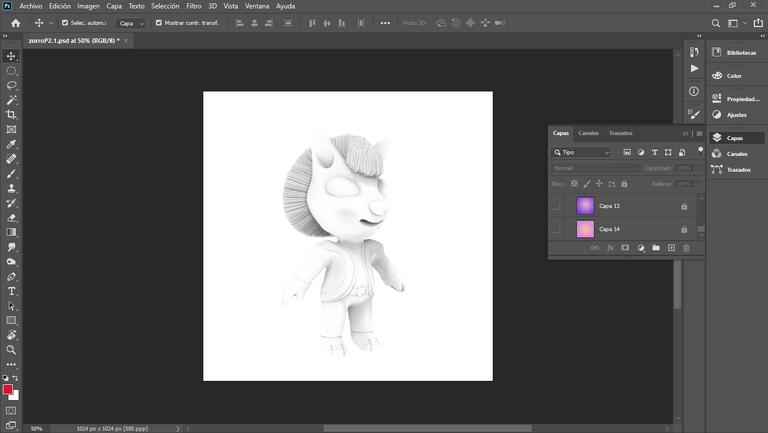
Task: Toggle layer filtering on/off switch
Action: coord(700,151)
